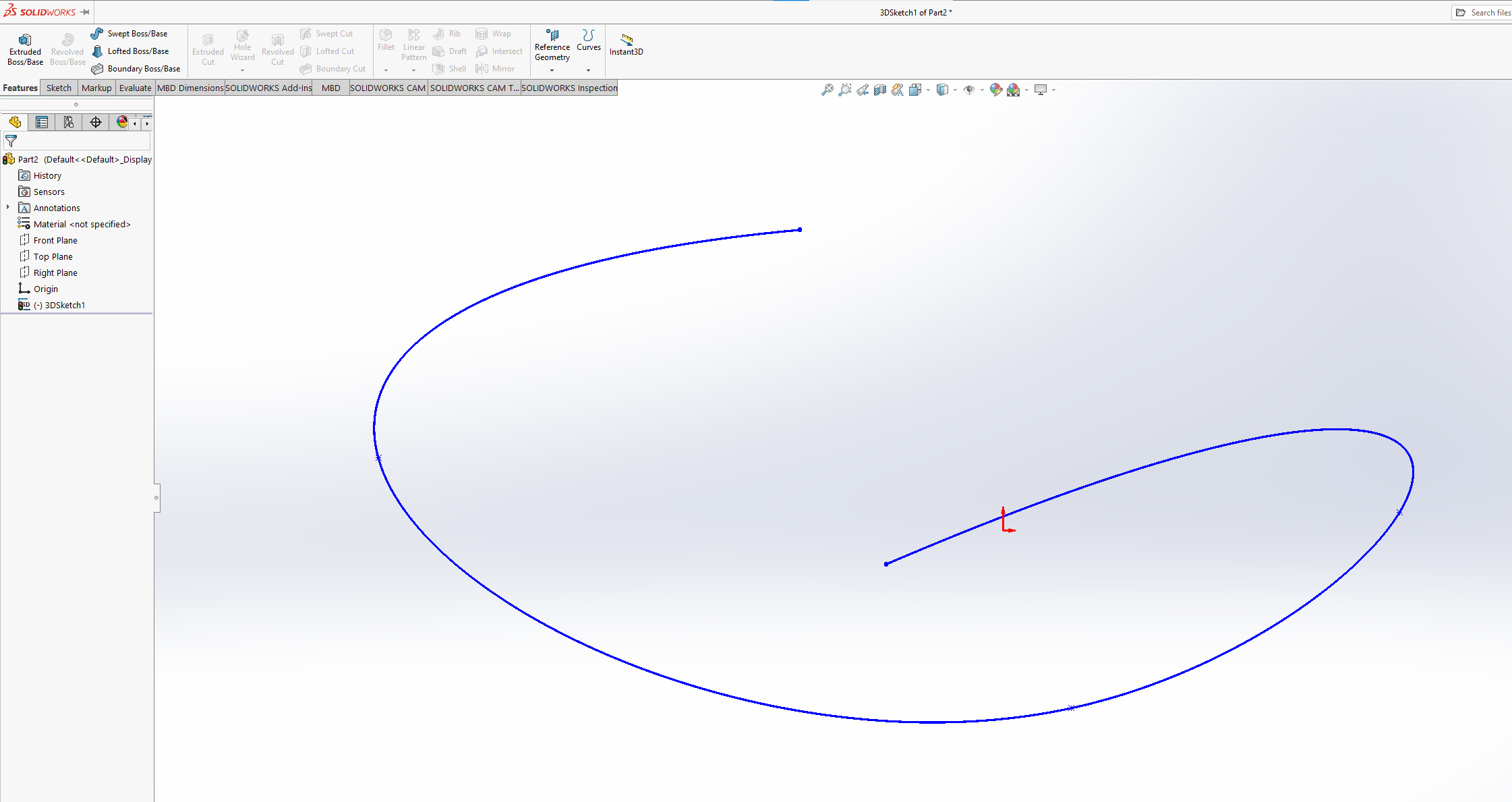This screenshot has height=802, width=1512.
Task: Click the Extruded Boss/Base tool
Action: (25, 49)
